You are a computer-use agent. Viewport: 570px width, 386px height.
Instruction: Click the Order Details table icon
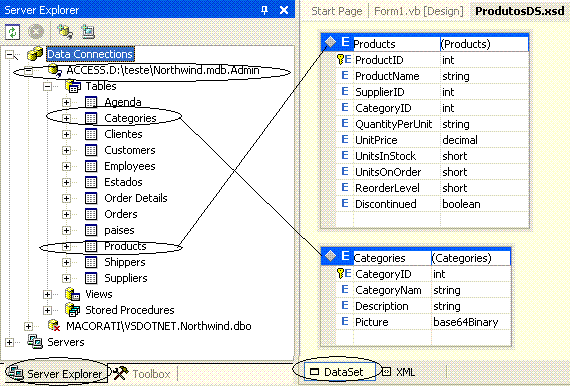tap(91, 198)
